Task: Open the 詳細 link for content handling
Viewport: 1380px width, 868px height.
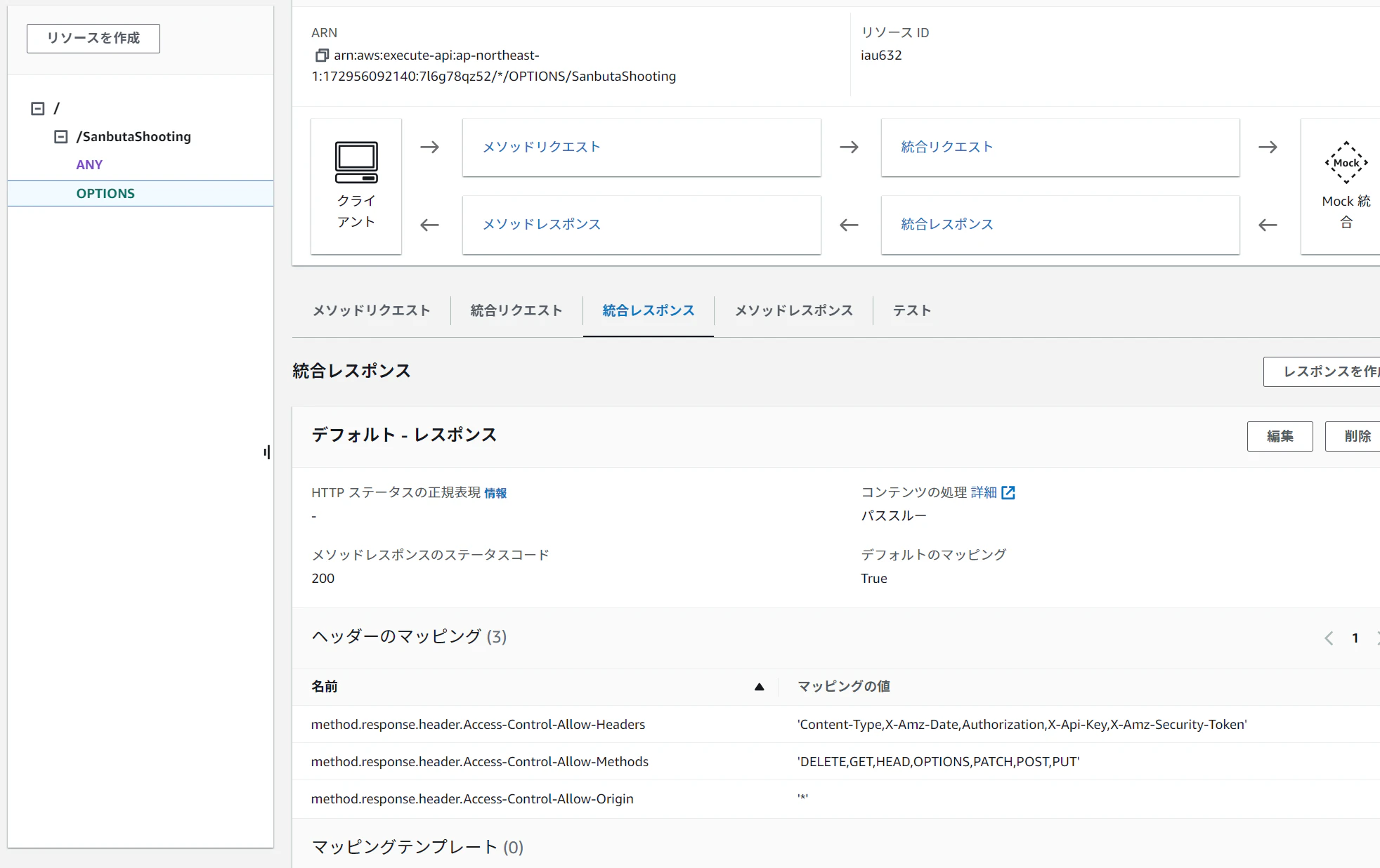Action: point(984,492)
